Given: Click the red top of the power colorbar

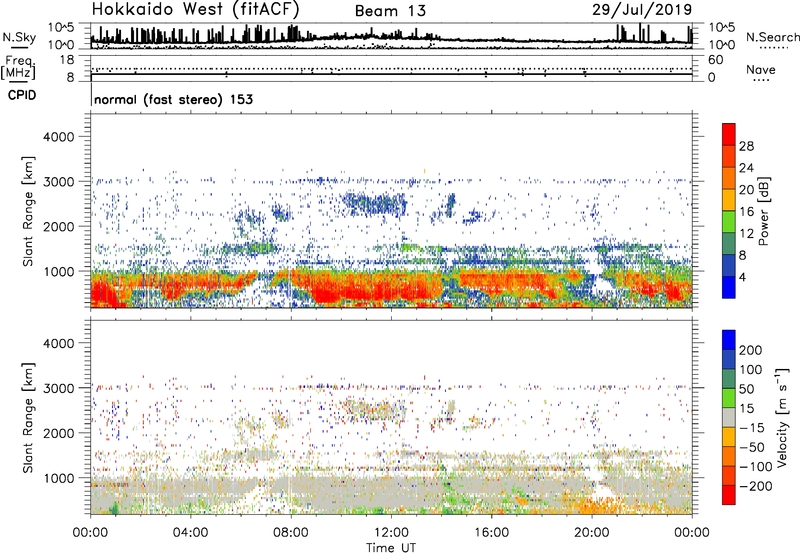Looking at the screenshot, I should tap(729, 134).
